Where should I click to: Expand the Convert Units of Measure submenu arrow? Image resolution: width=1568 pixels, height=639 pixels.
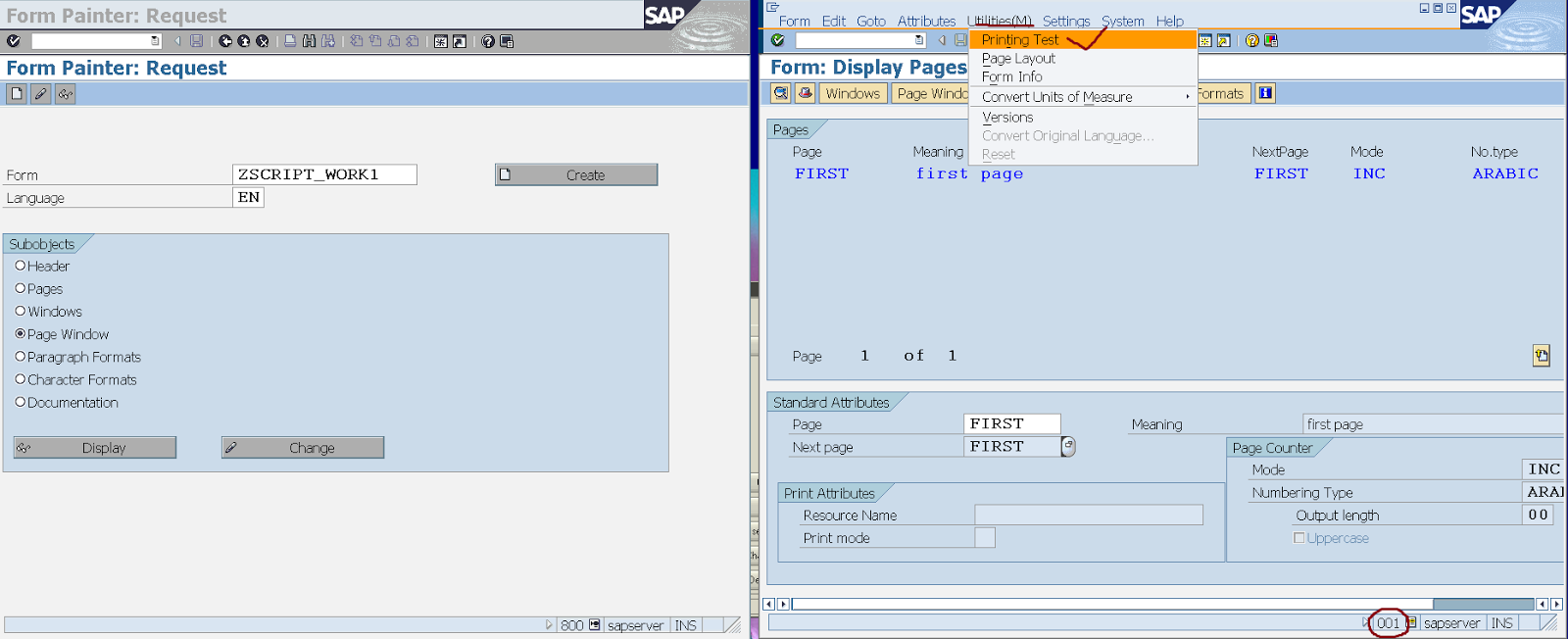coord(1188,96)
